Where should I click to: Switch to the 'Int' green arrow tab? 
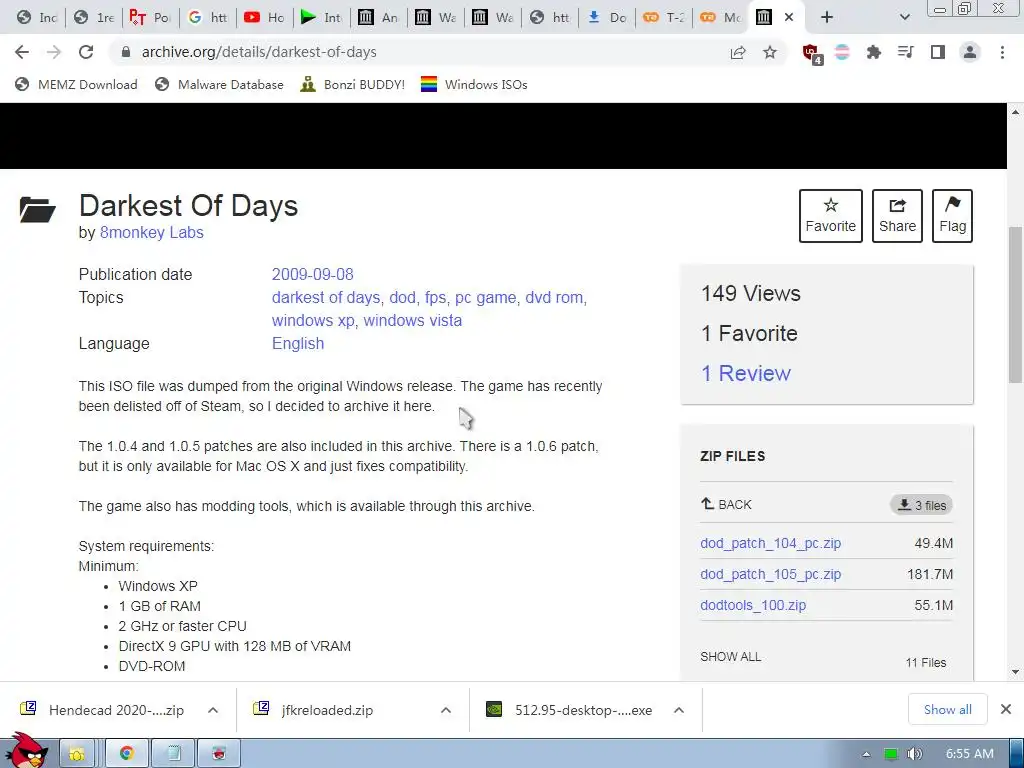321,18
